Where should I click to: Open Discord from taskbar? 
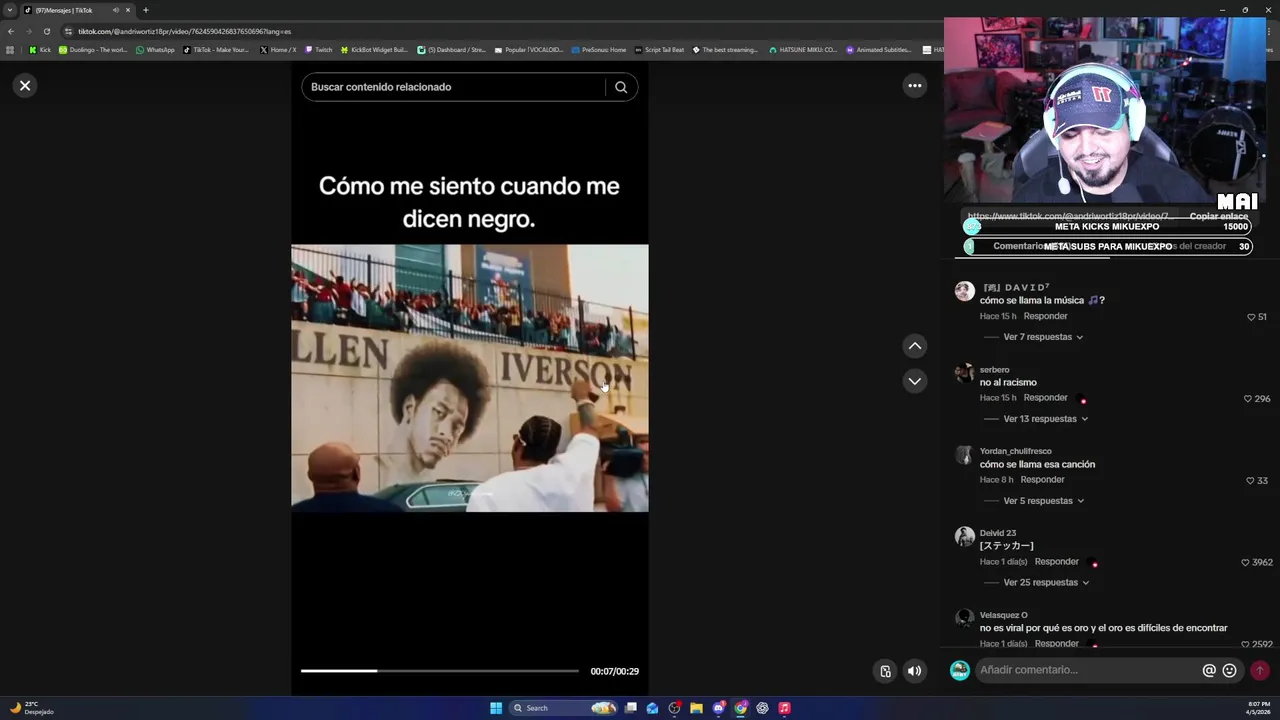(x=719, y=708)
